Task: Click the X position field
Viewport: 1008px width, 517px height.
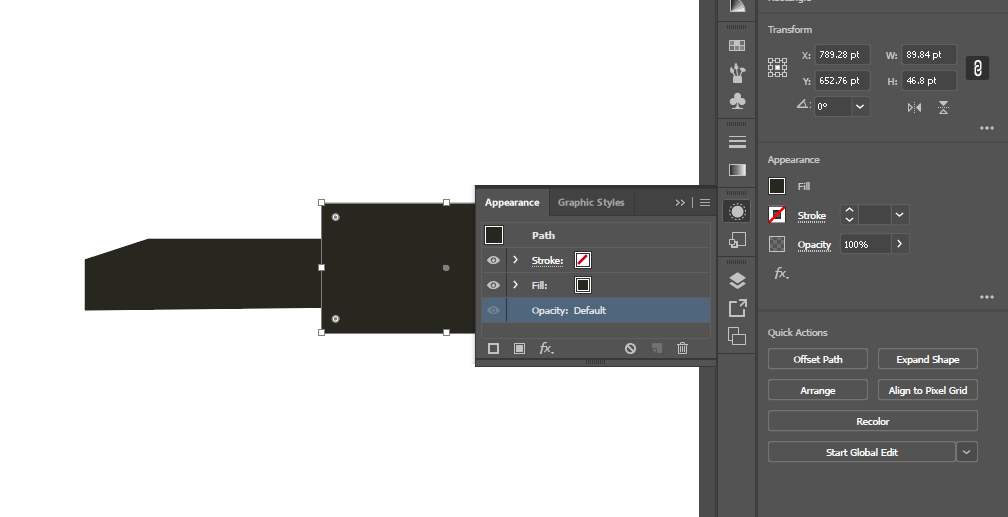Action: coord(843,55)
